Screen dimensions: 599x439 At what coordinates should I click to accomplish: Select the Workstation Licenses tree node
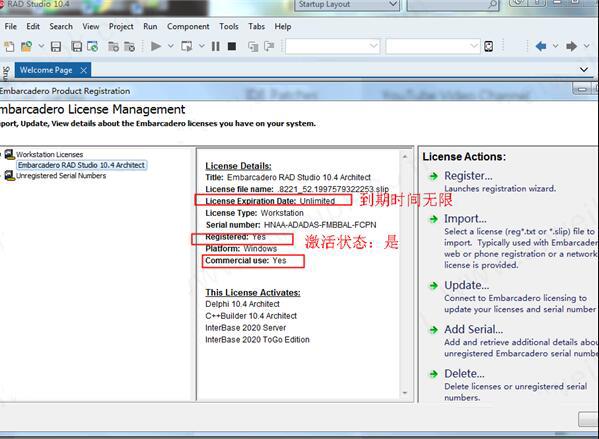pyautogui.click(x=49, y=154)
